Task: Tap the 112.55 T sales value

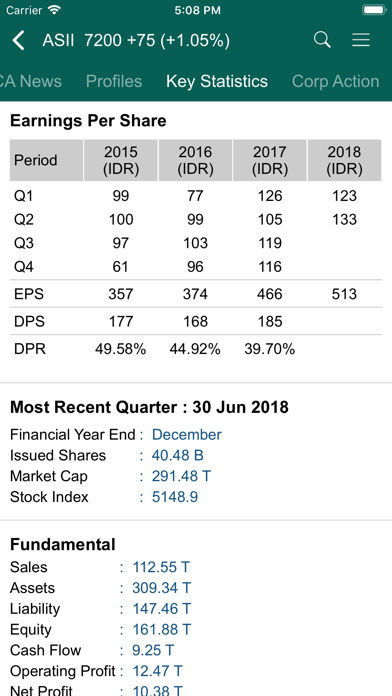Action: (161, 567)
